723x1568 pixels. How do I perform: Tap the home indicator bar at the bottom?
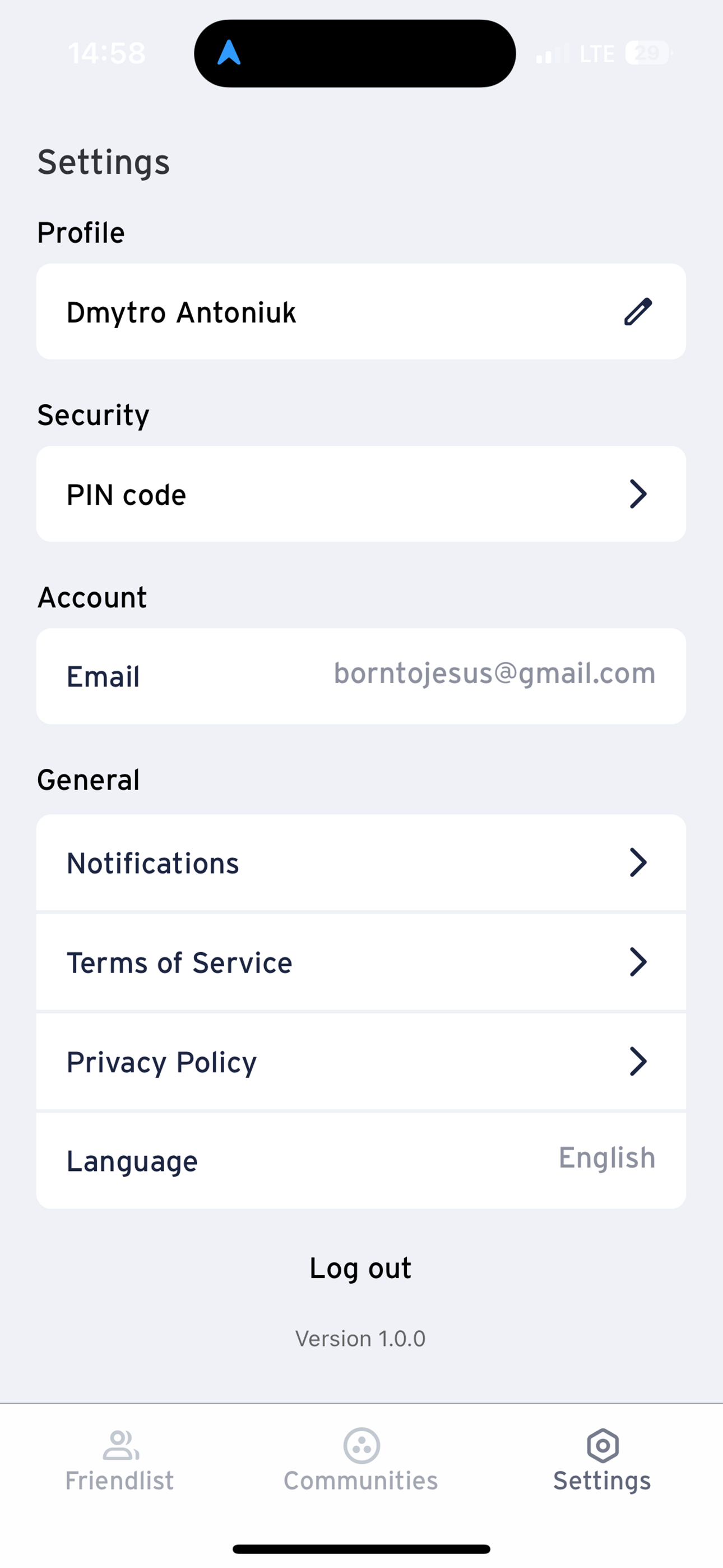coord(361,1549)
